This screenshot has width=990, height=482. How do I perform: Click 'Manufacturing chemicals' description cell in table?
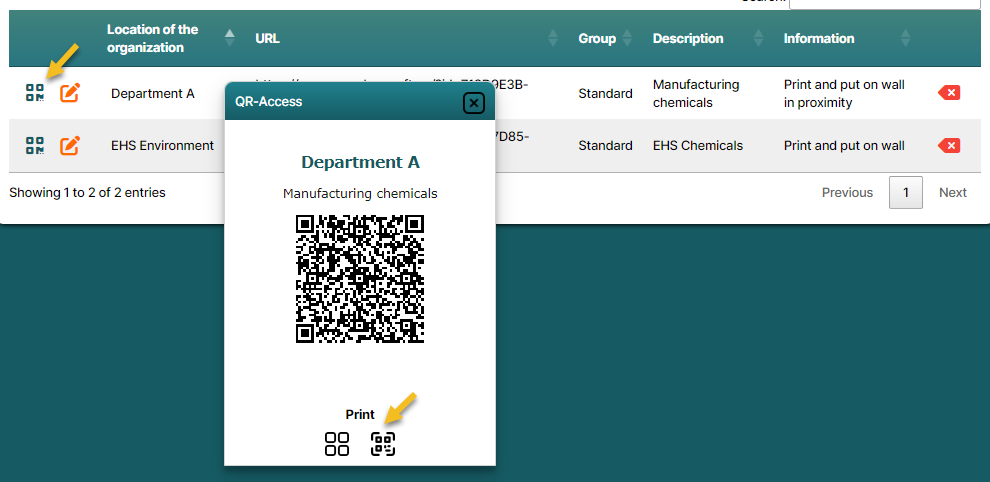point(696,93)
